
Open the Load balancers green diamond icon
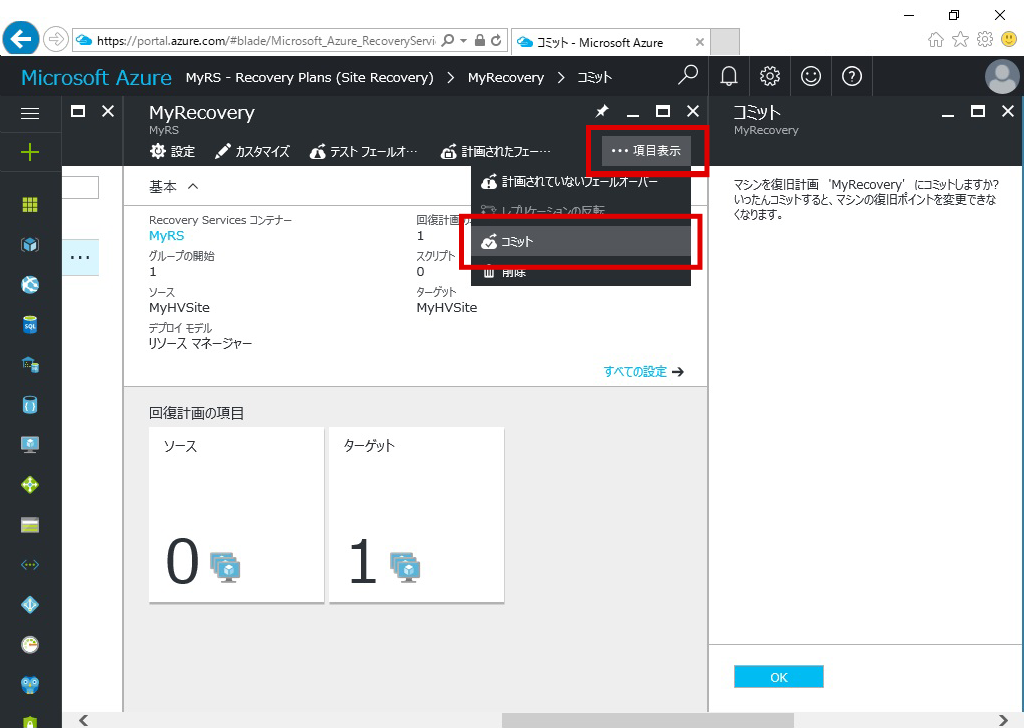pyautogui.click(x=30, y=484)
